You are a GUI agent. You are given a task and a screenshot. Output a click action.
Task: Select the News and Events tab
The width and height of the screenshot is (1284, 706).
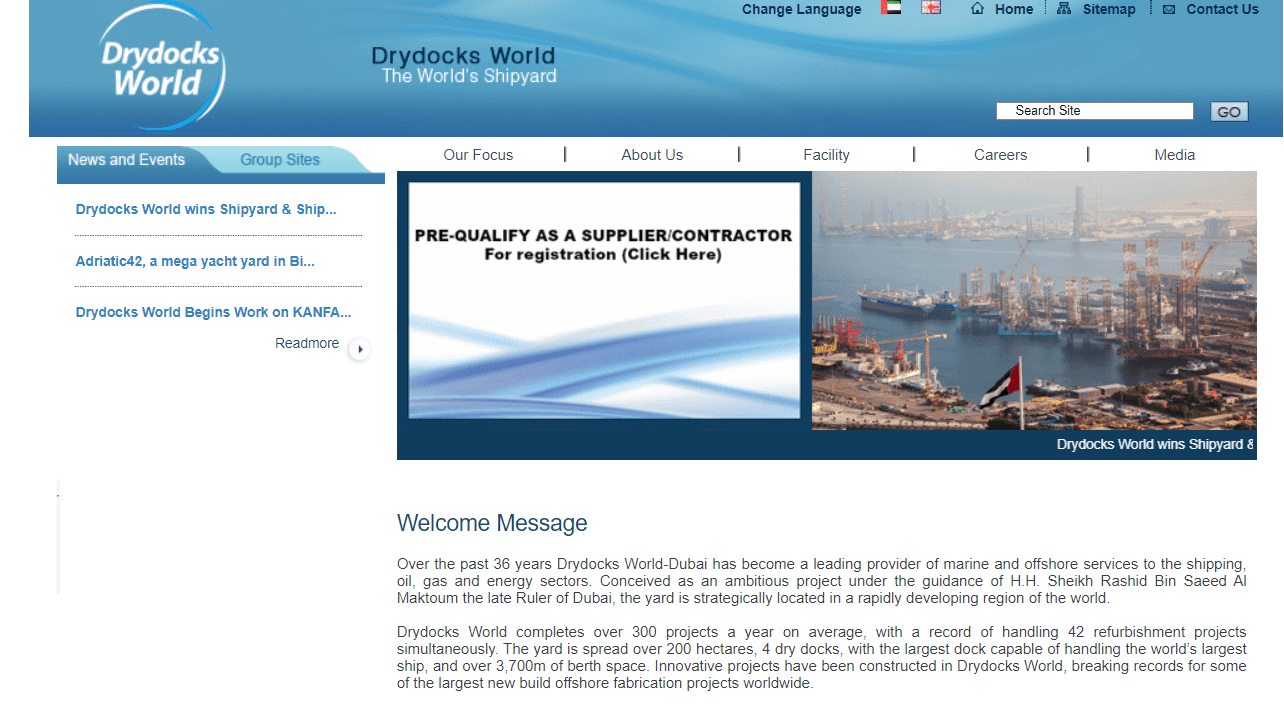click(x=127, y=160)
